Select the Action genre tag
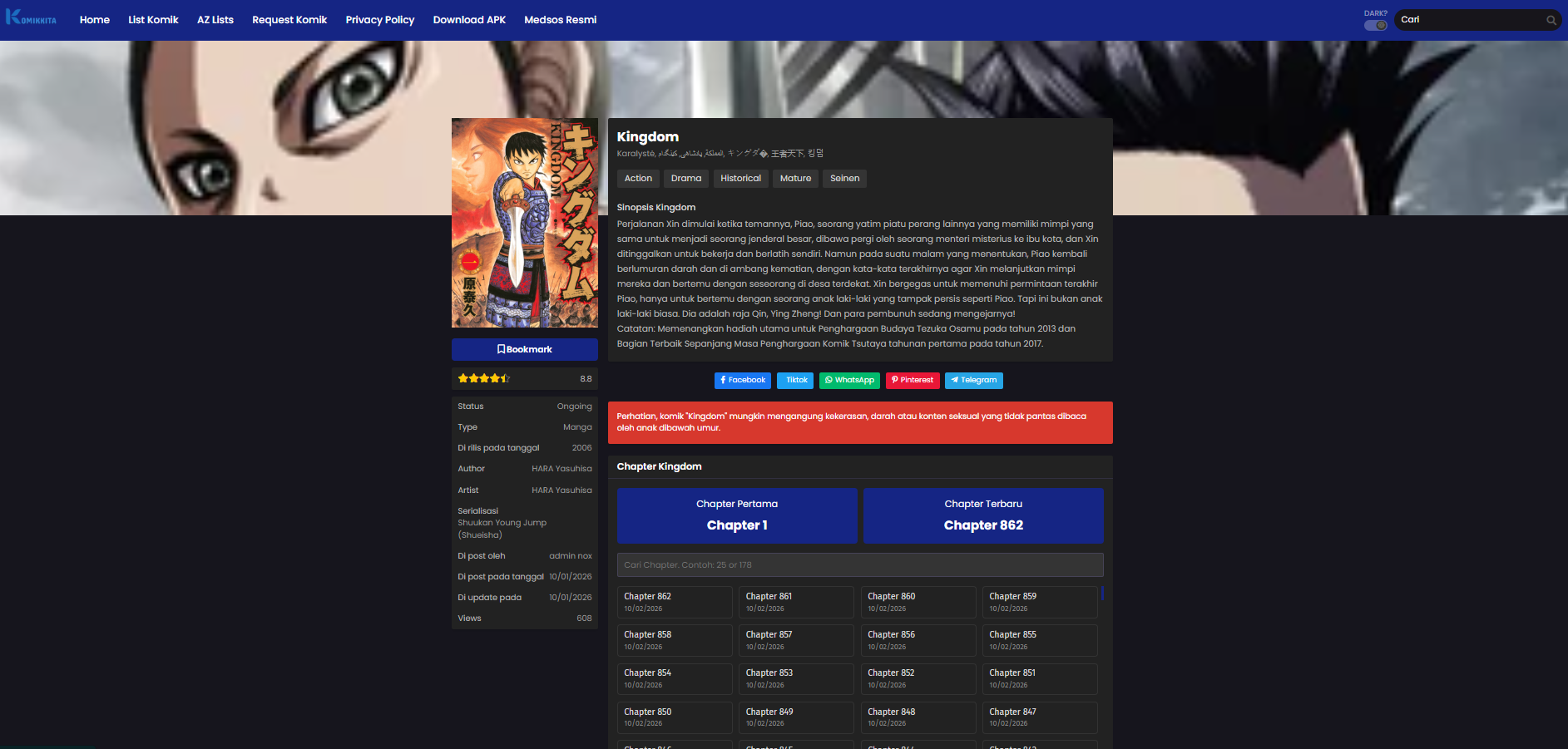The width and height of the screenshot is (1568, 749). click(638, 179)
